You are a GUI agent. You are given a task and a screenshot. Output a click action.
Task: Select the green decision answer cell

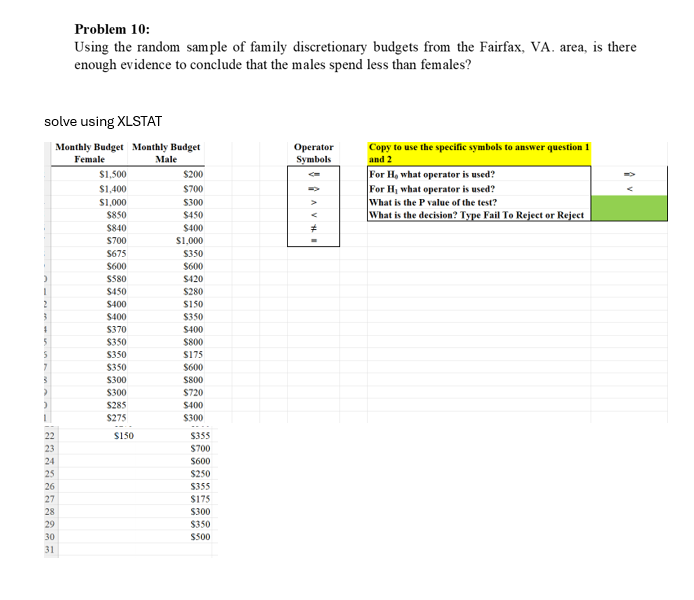click(x=629, y=215)
